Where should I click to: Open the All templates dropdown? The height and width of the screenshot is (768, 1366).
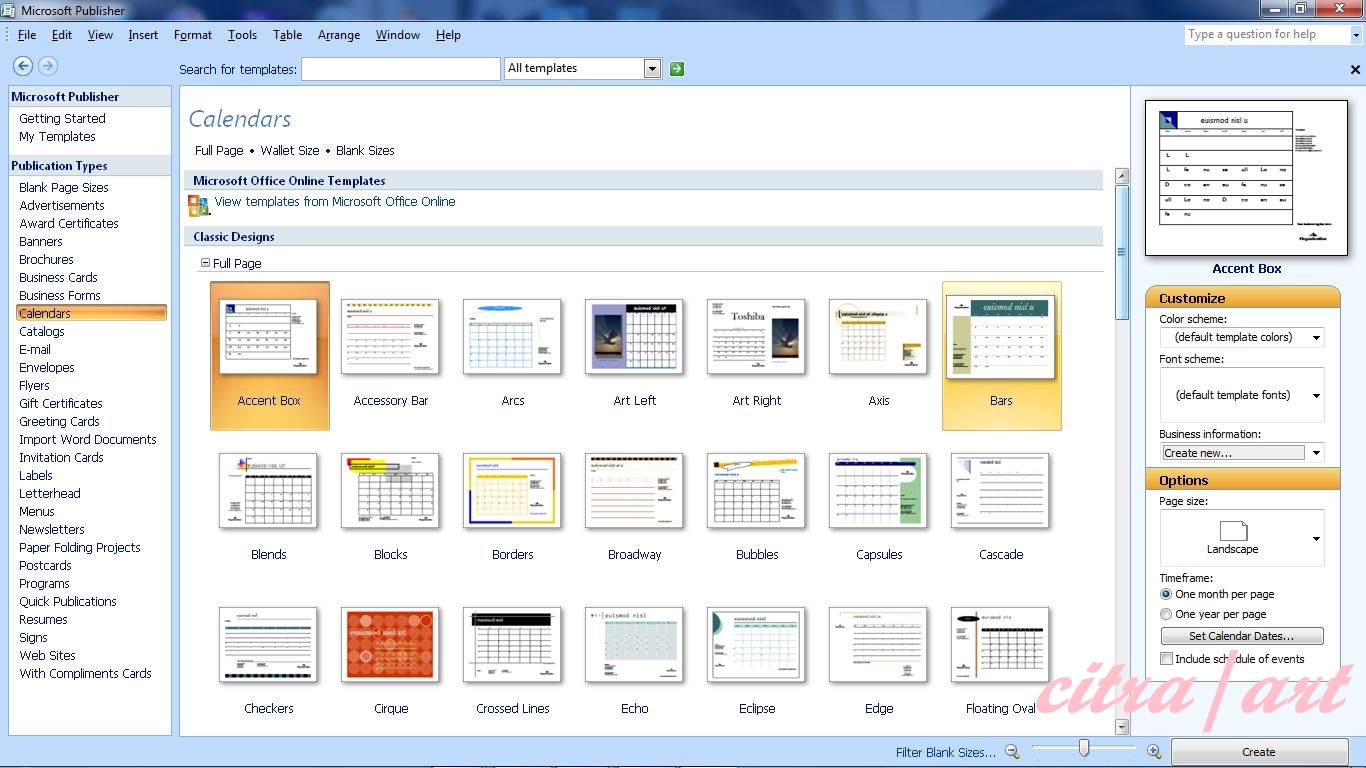pos(653,69)
